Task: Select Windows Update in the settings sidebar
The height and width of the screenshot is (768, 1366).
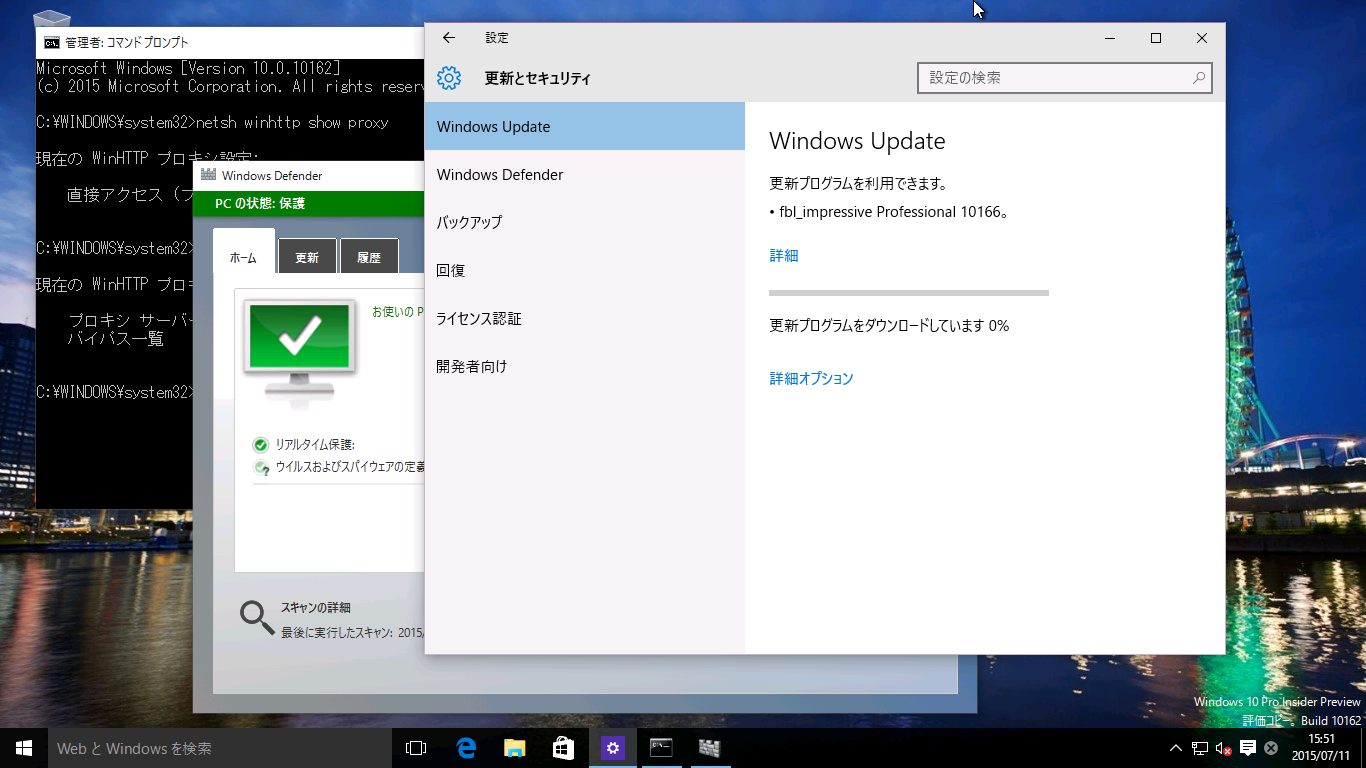Action: click(585, 127)
